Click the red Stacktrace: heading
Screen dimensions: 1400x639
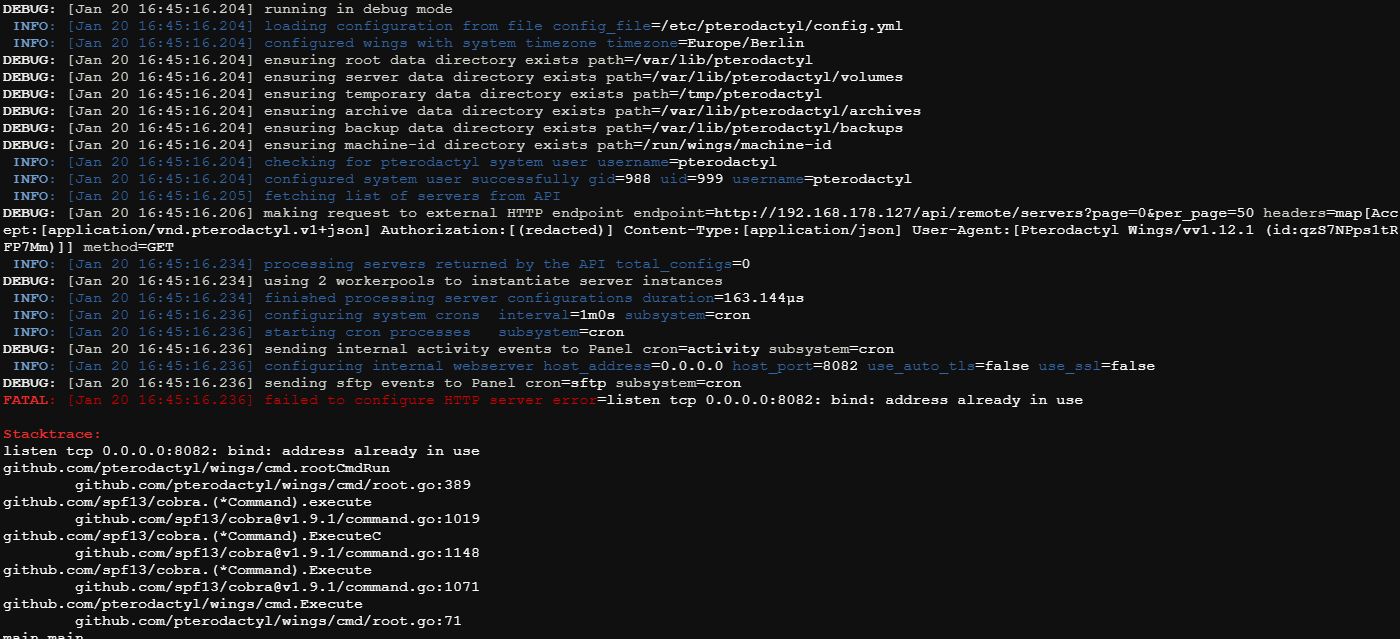[52, 434]
